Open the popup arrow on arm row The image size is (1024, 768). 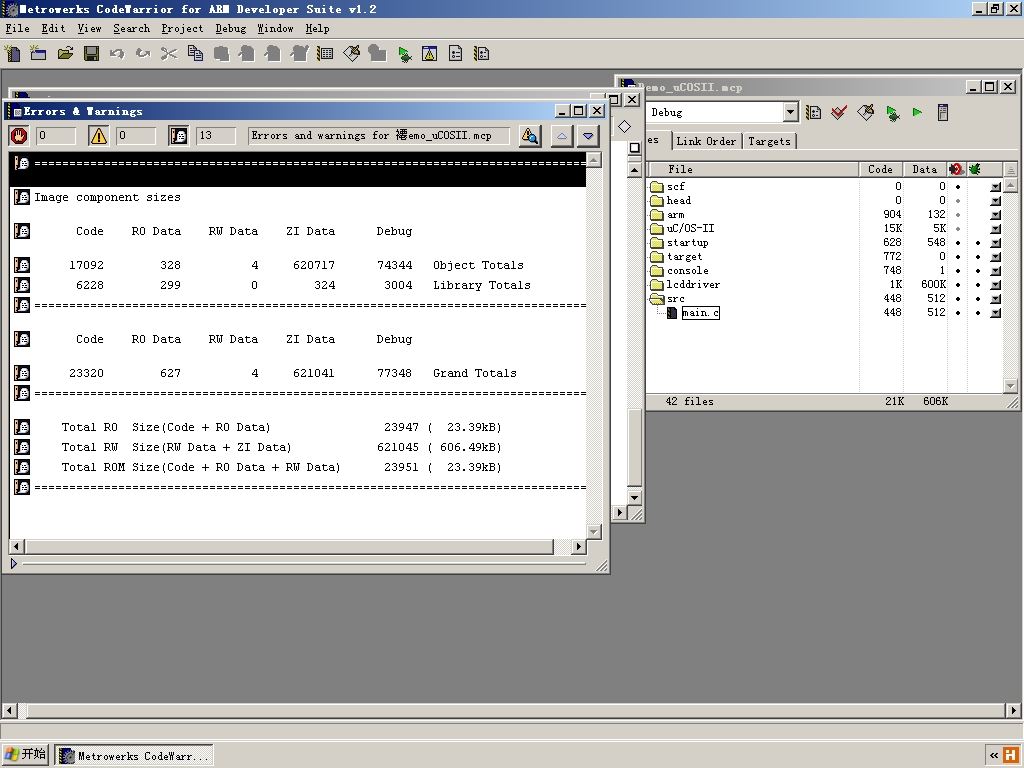tap(995, 215)
